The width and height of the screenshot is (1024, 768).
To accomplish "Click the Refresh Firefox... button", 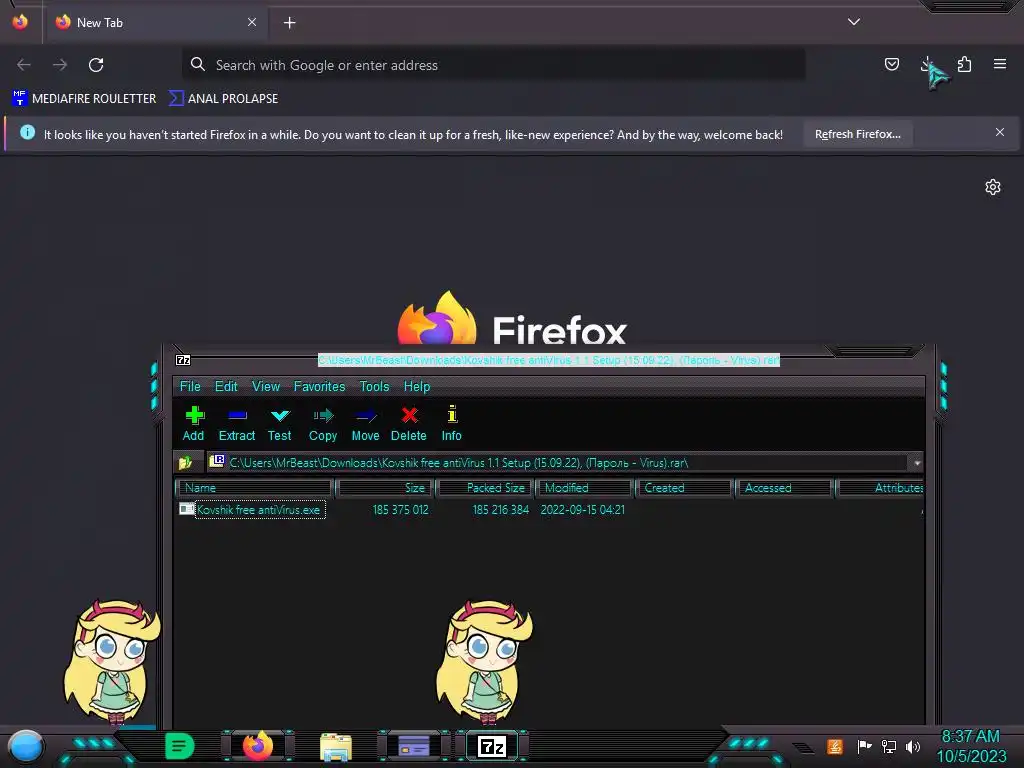I will (857, 135).
